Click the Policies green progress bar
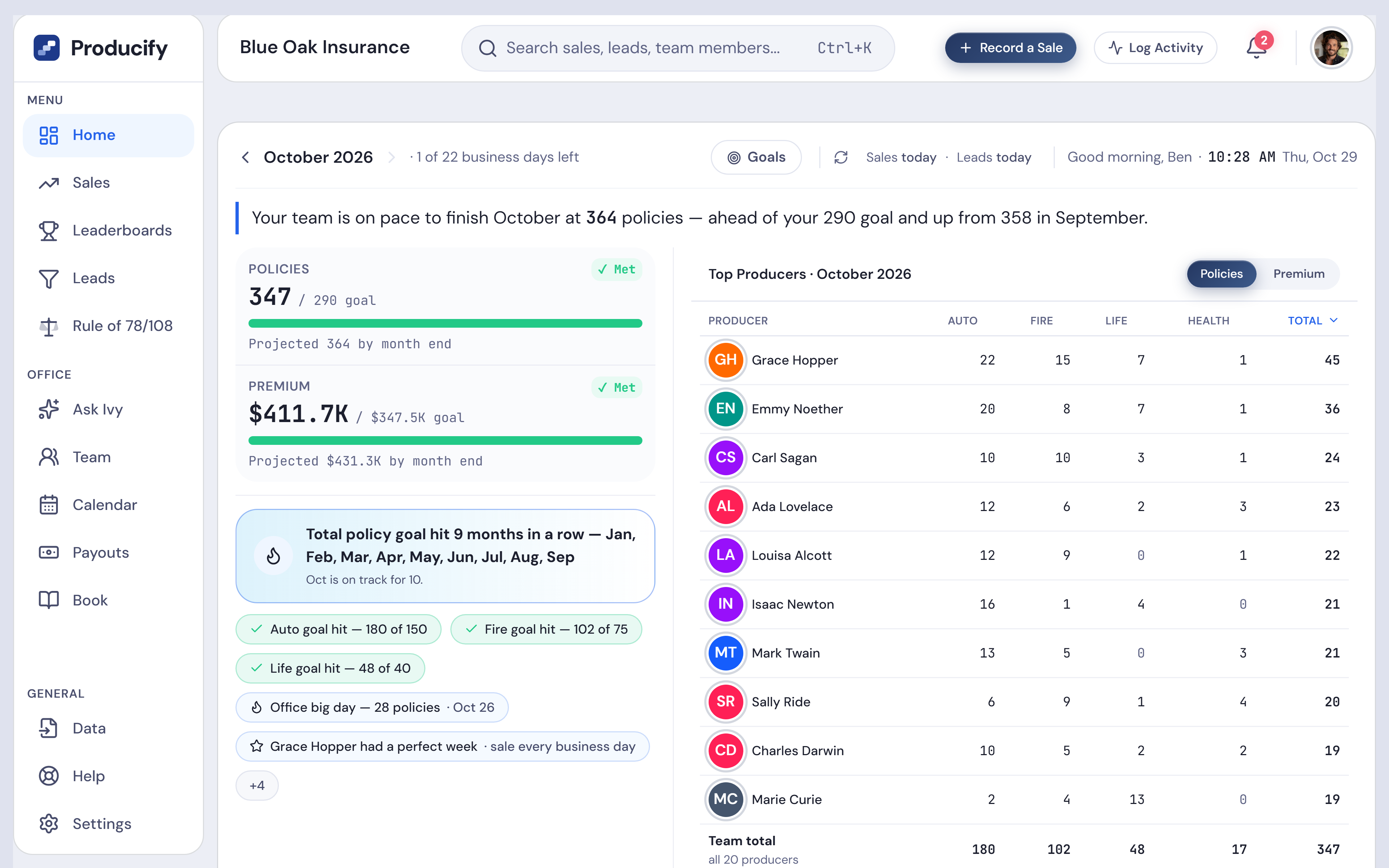Image resolution: width=1389 pixels, height=868 pixels. [x=445, y=323]
